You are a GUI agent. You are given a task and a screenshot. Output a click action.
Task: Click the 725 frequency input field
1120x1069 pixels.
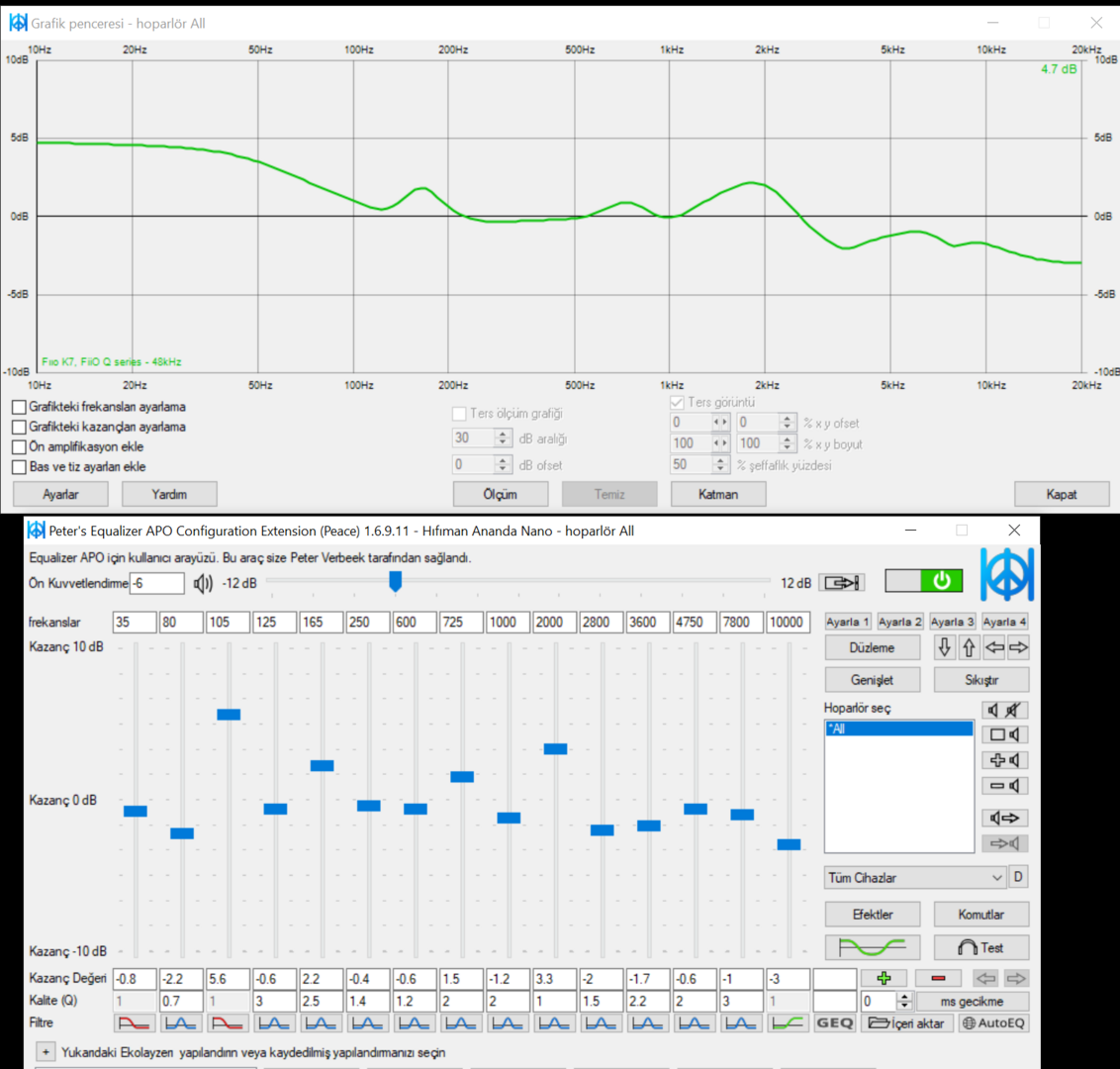coord(461,623)
